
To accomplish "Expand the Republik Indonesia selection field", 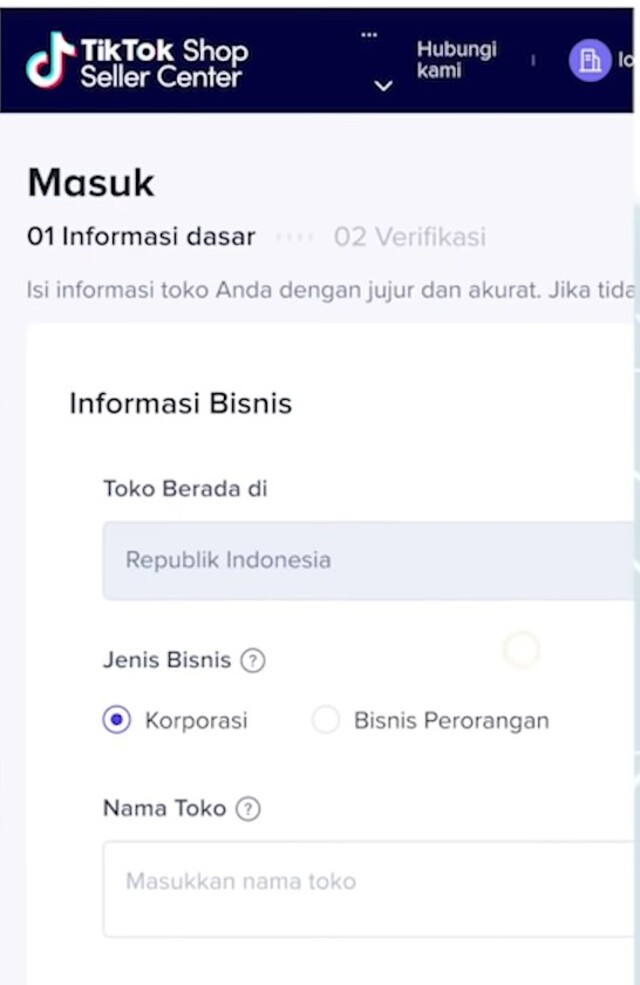I will click(370, 561).
